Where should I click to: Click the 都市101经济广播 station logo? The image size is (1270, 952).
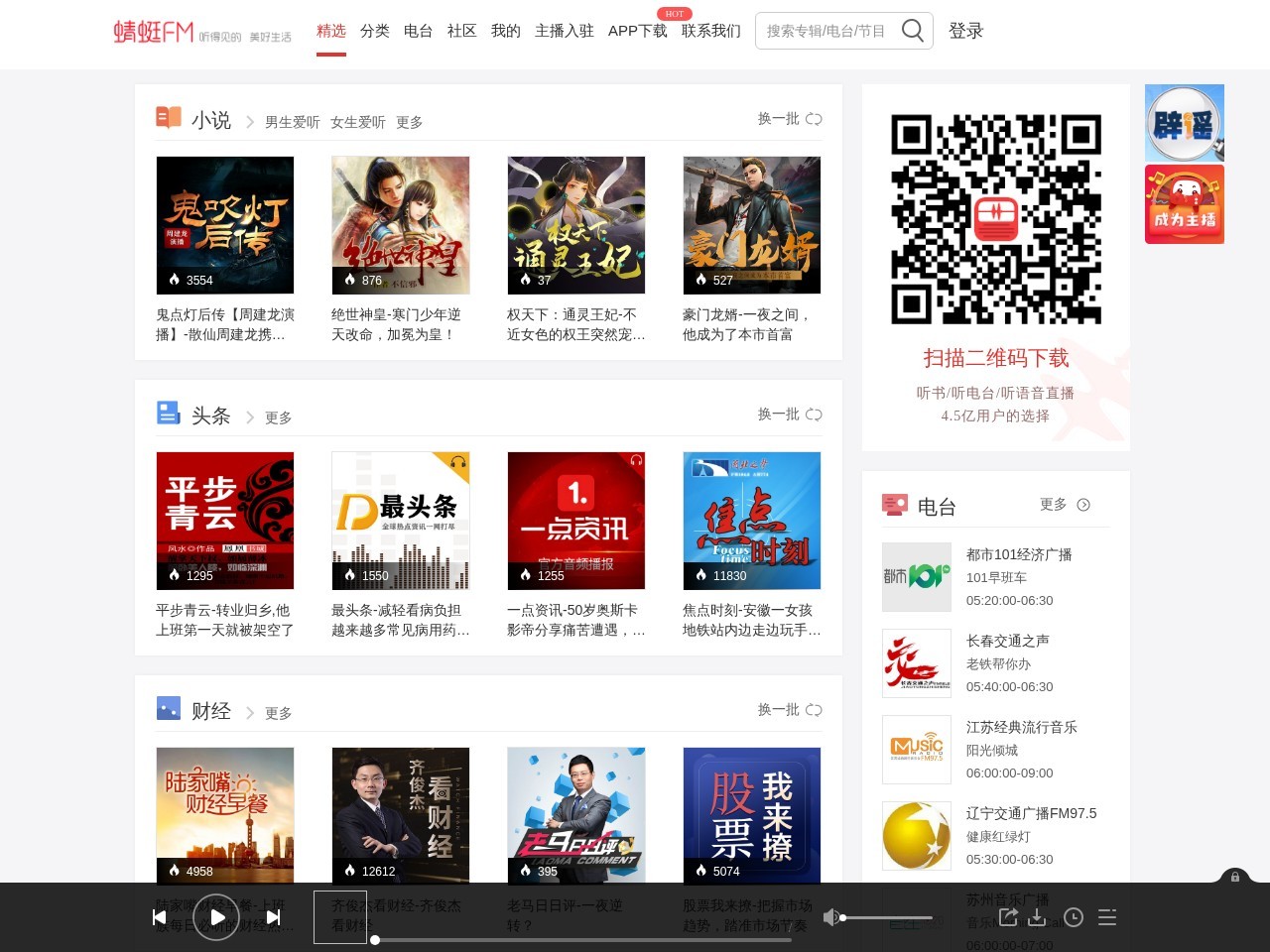(x=917, y=577)
